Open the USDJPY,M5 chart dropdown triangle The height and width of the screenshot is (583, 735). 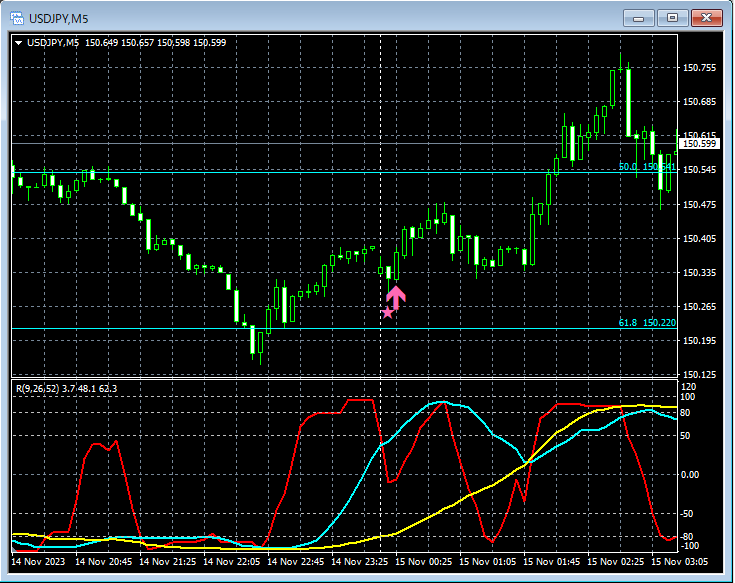(18, 42)
